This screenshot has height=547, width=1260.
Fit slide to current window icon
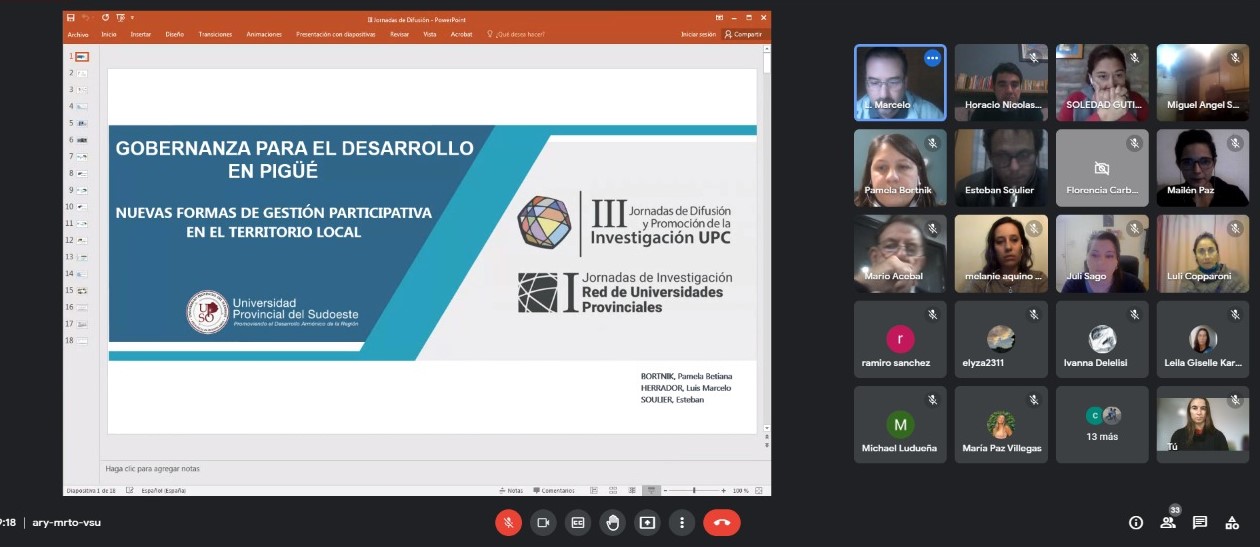759,491
